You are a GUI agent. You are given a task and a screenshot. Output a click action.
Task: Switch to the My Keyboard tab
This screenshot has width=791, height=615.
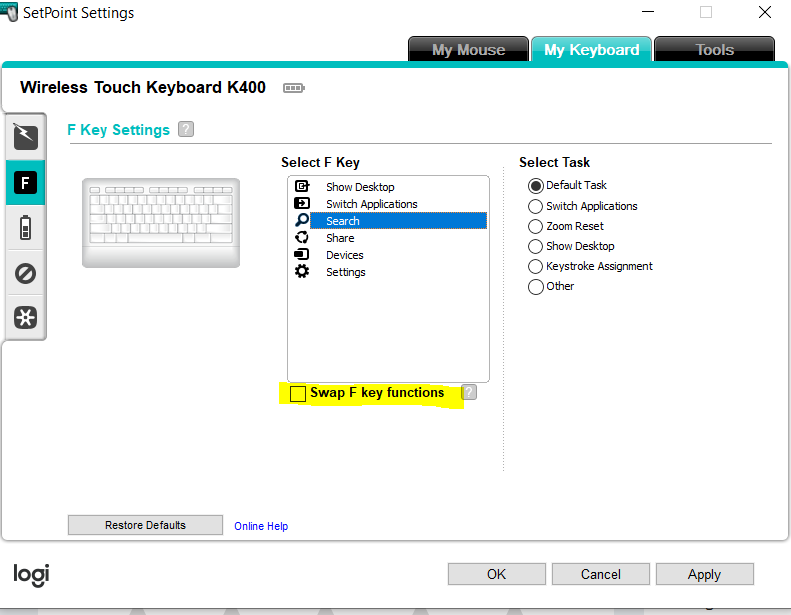591,49
